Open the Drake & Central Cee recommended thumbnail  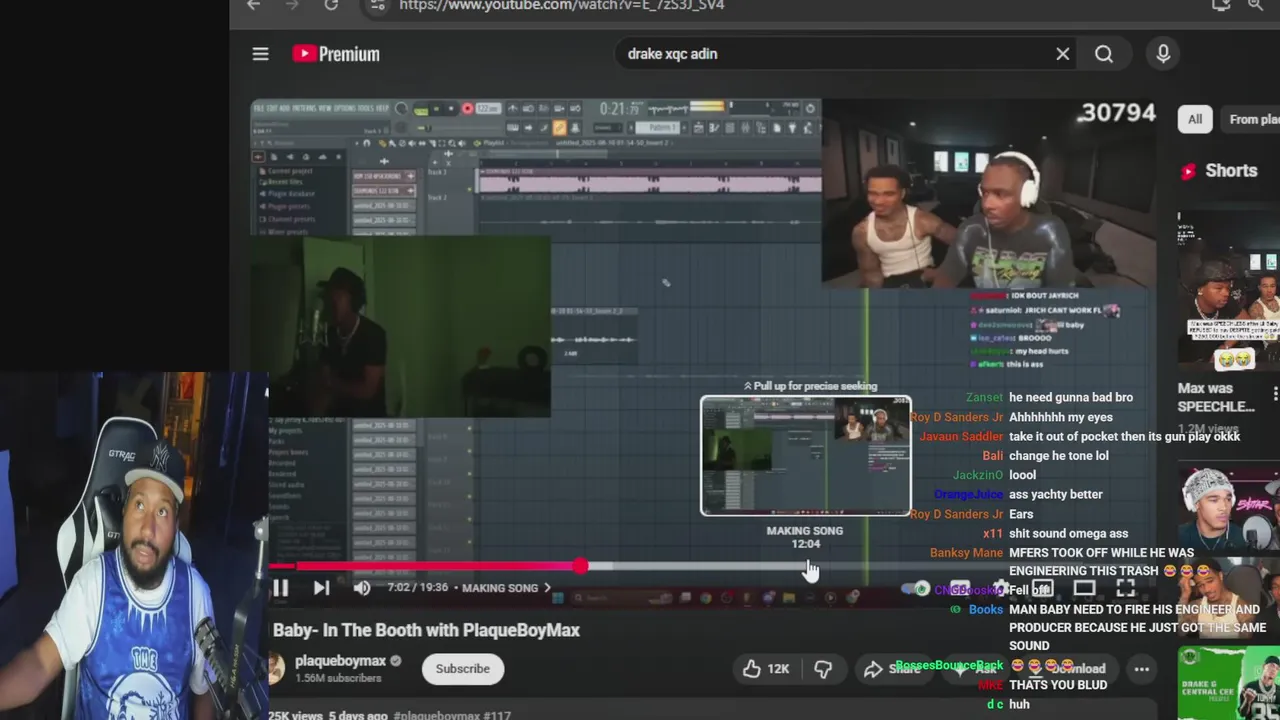pos(1229,683)
